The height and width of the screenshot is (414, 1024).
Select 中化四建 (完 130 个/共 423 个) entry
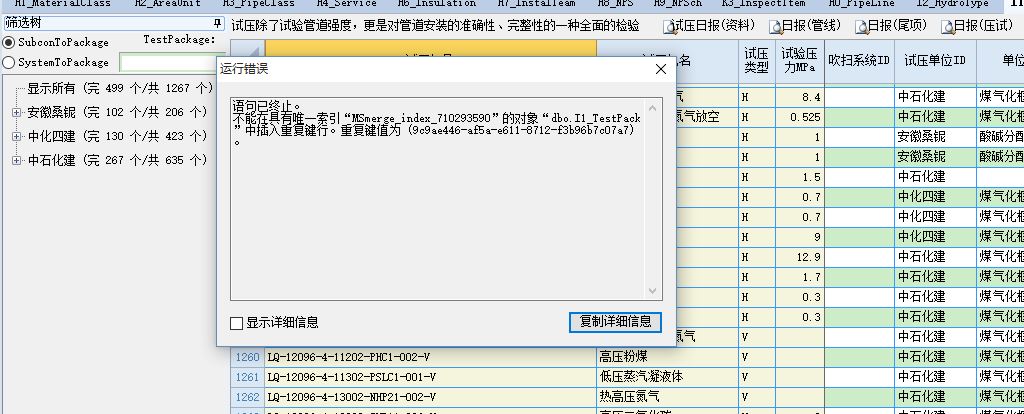click(x=117, y=136)
